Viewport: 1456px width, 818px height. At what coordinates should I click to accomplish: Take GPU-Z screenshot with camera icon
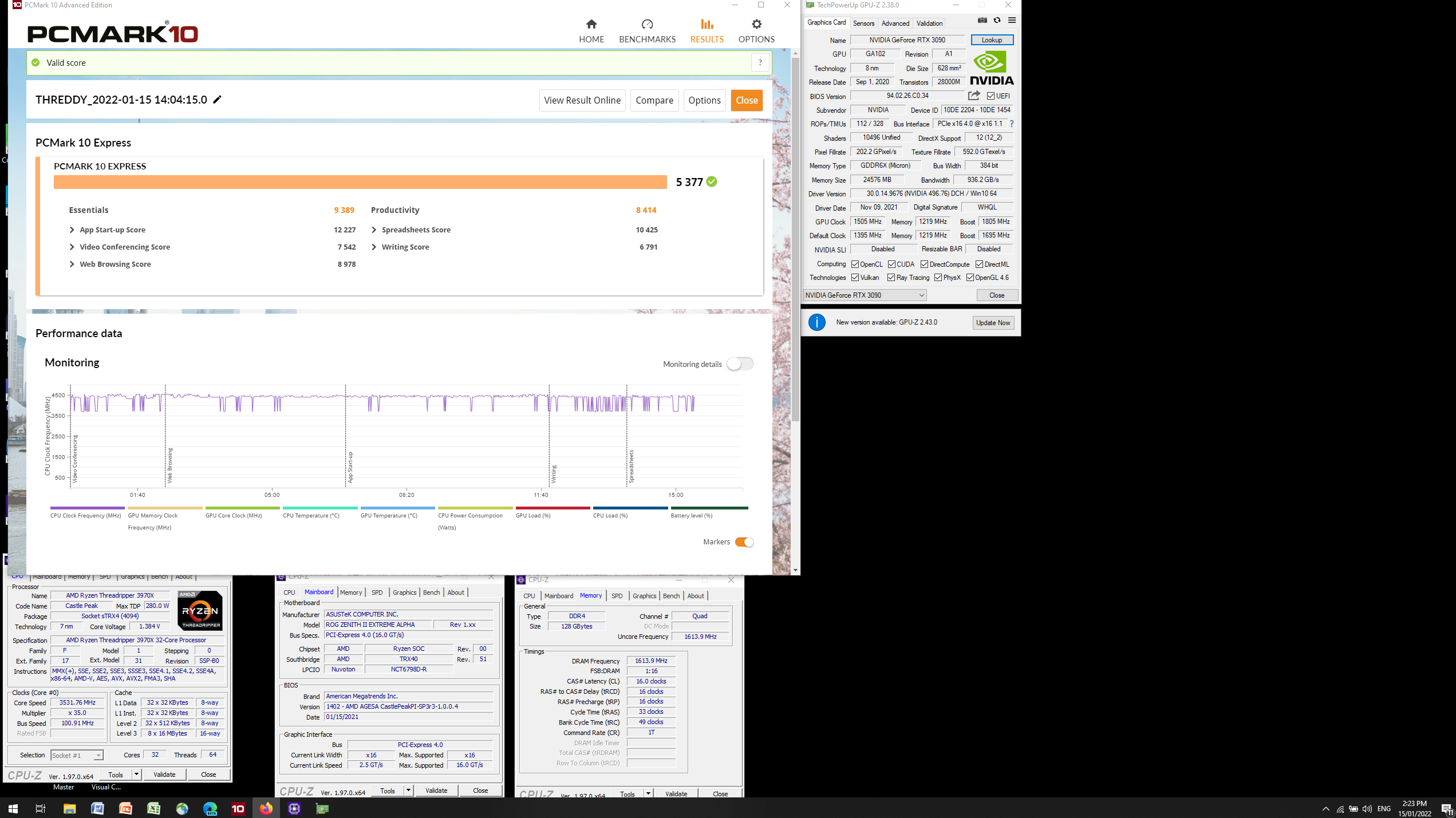(982, 21)
